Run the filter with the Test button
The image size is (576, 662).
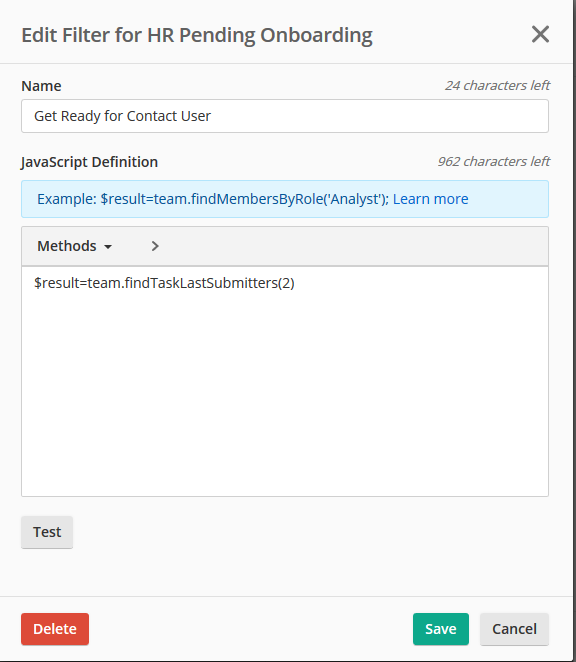(47, 532)
